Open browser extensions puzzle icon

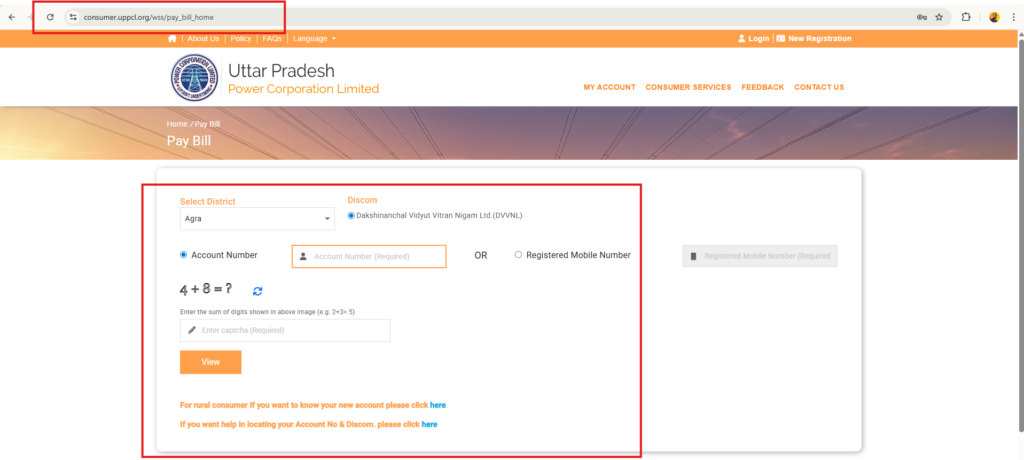coord(967,18)
